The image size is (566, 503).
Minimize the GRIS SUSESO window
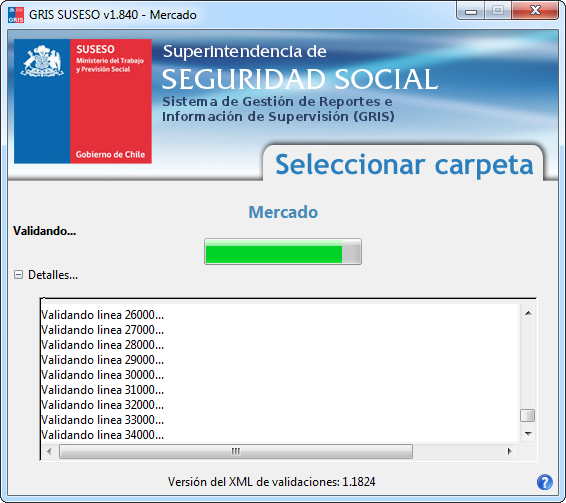click(471, 12)
